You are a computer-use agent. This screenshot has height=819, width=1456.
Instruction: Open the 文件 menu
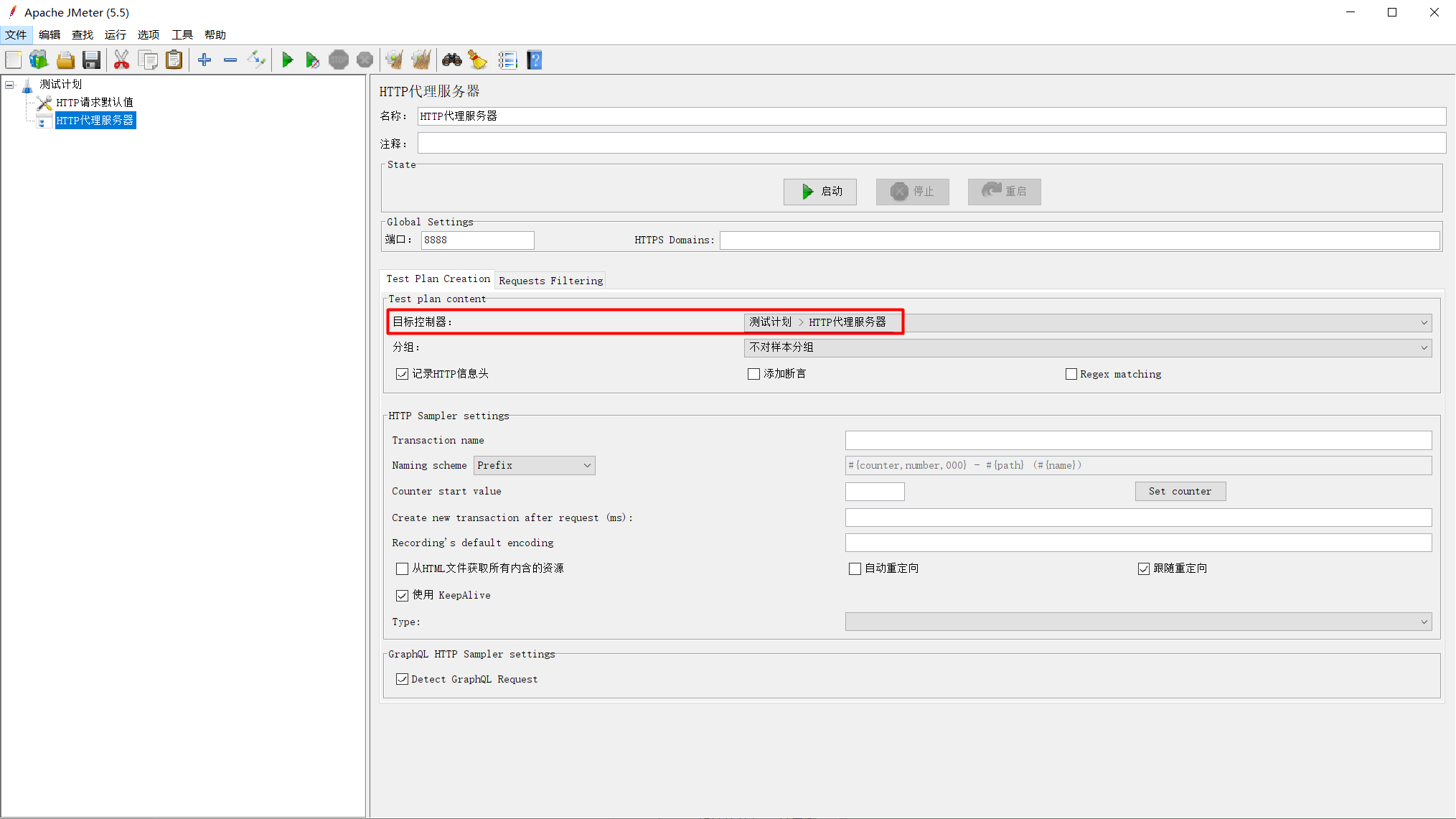pyautogui.click(x=16, y=34)
